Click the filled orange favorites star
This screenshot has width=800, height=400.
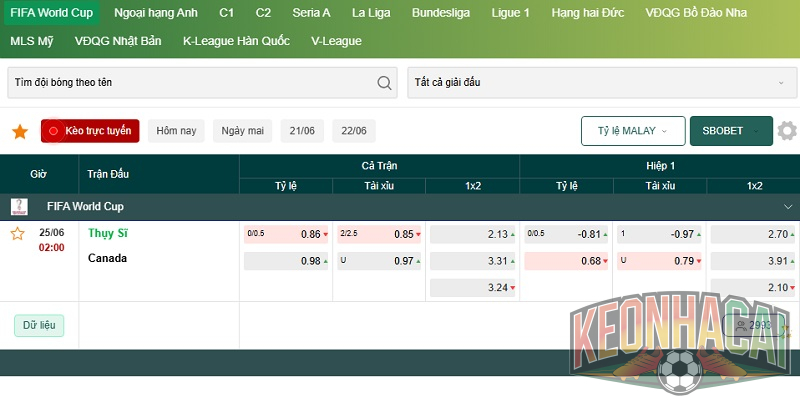point(20,132)
